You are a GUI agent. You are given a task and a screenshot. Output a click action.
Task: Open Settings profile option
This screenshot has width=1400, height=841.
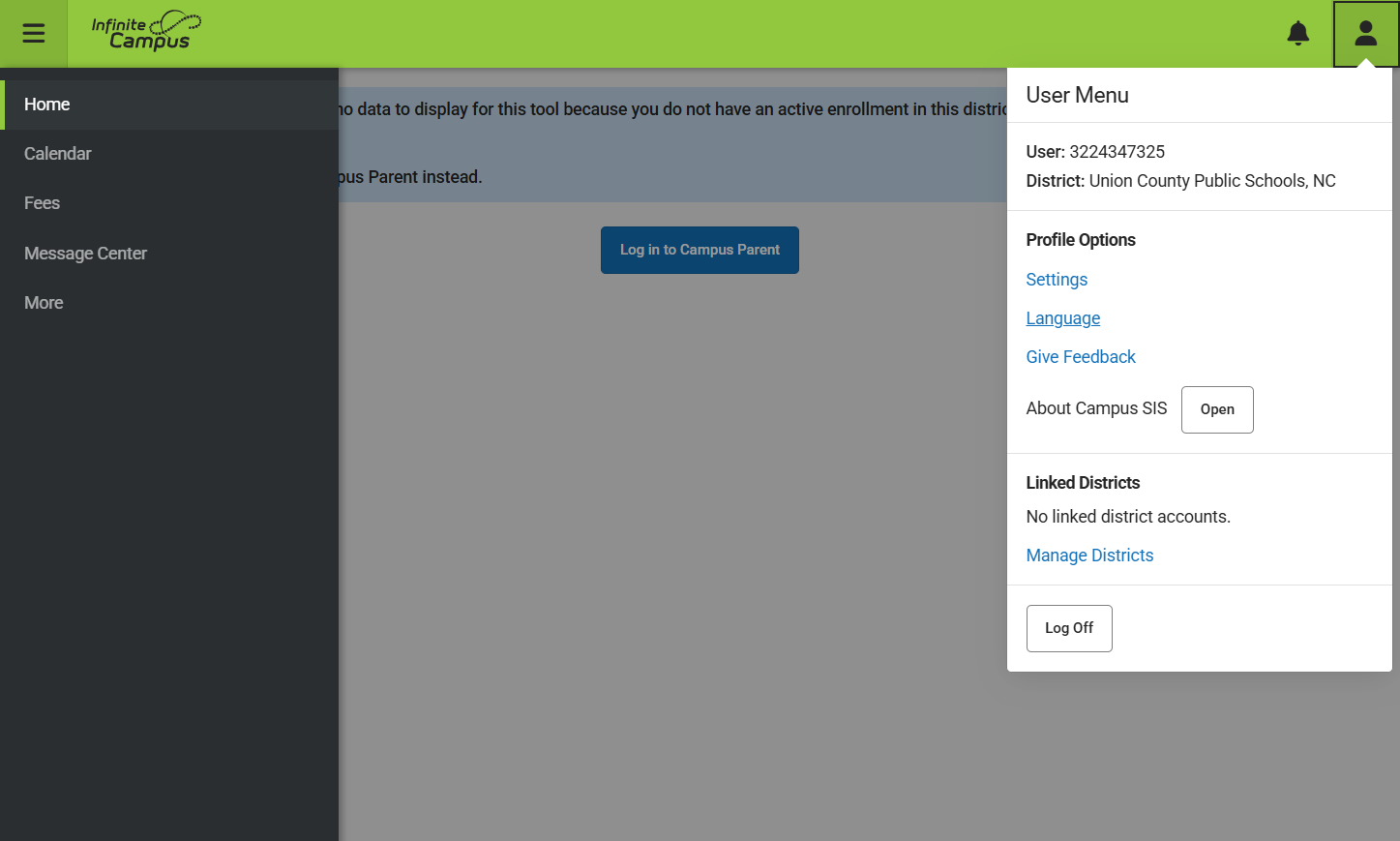(1057, 280)
